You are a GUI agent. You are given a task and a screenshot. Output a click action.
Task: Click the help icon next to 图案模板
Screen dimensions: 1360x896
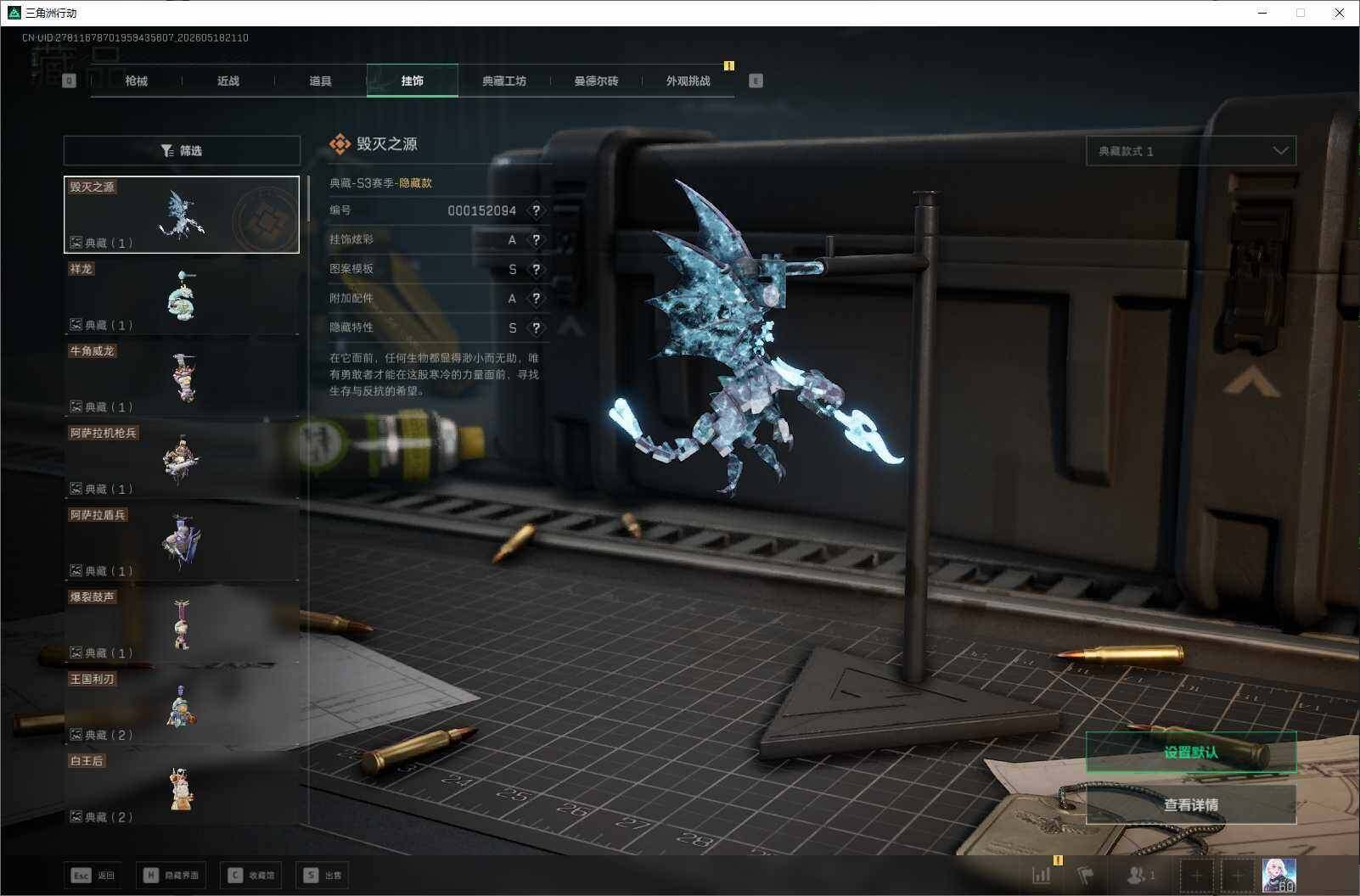tap(536, 270)
